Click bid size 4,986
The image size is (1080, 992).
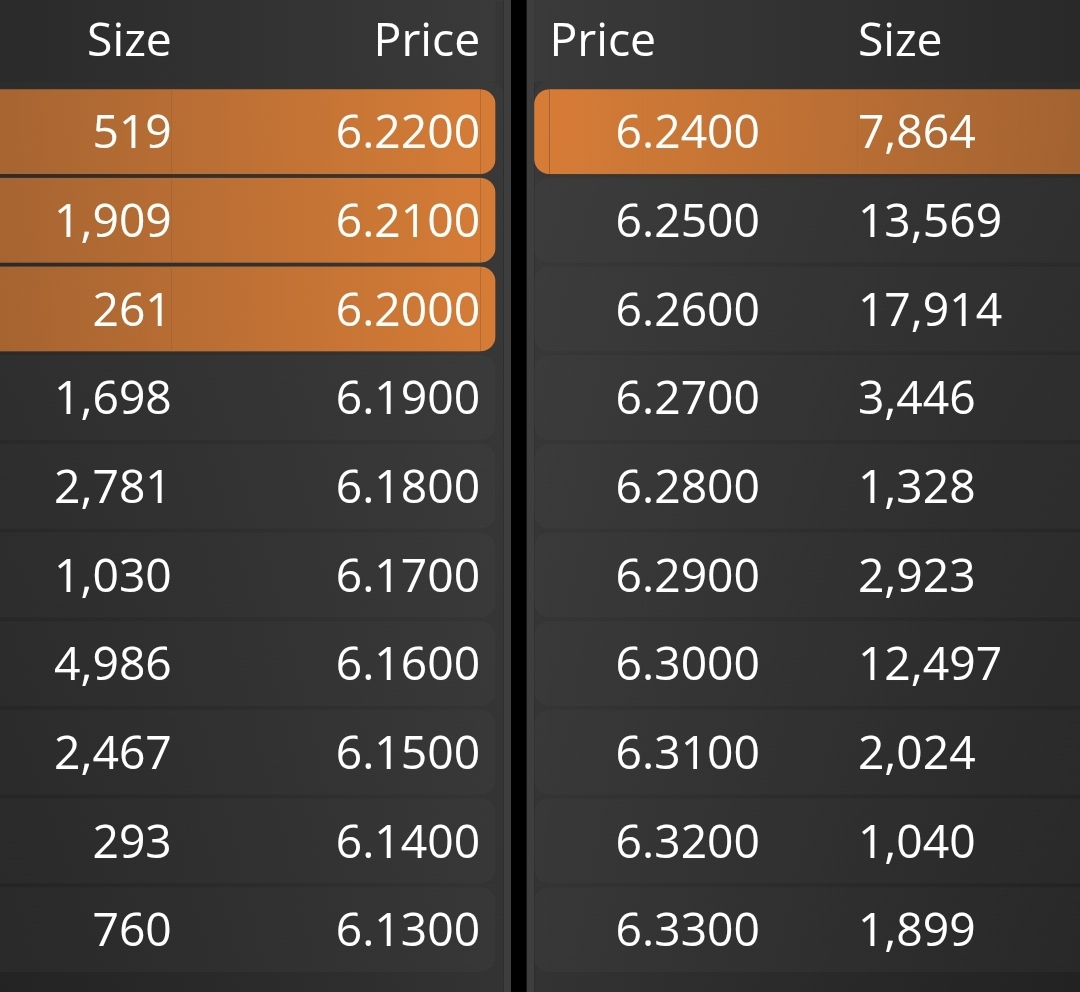[x=112, y=664]
